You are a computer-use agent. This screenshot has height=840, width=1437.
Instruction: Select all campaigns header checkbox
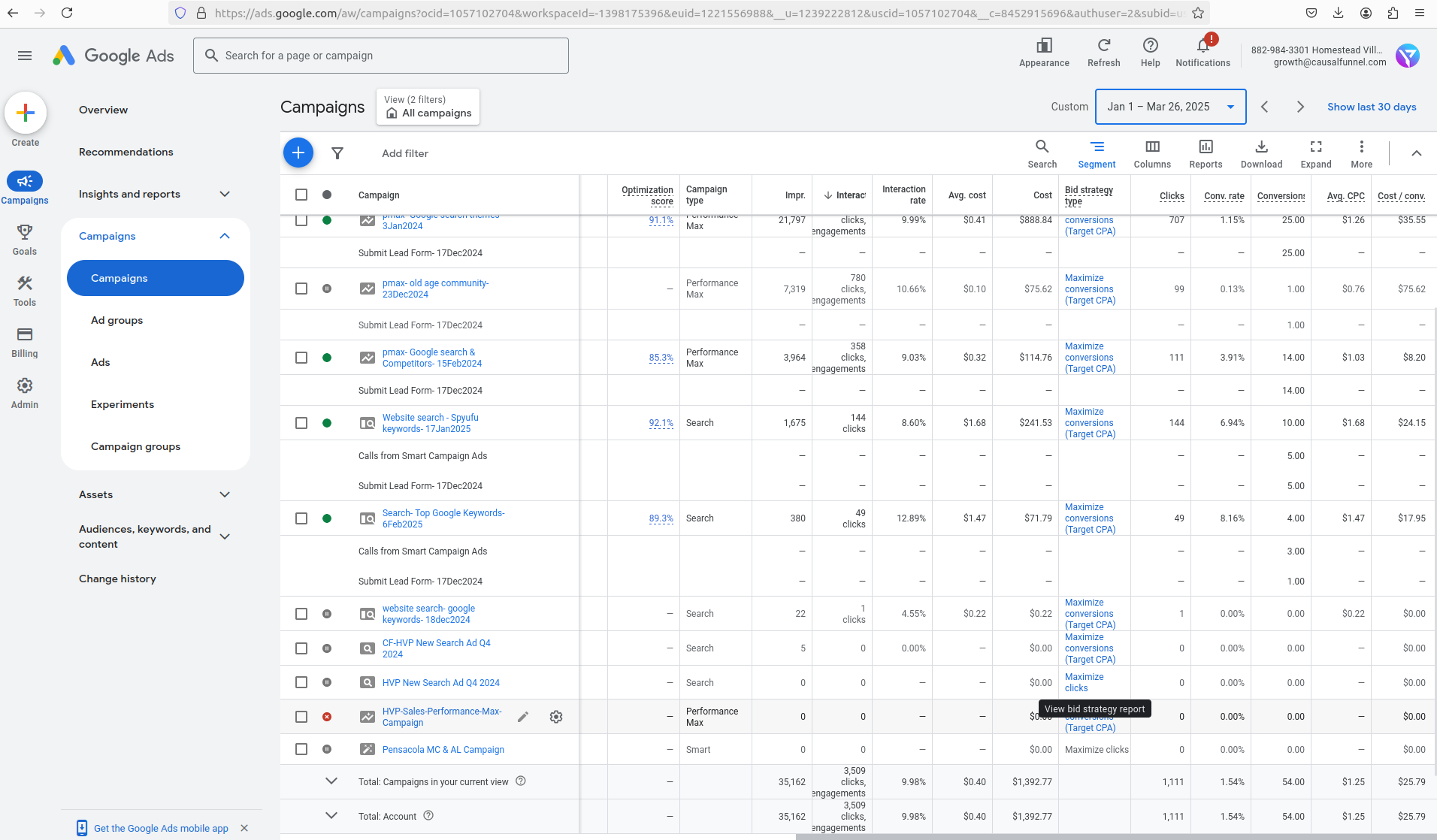[301, 195]
